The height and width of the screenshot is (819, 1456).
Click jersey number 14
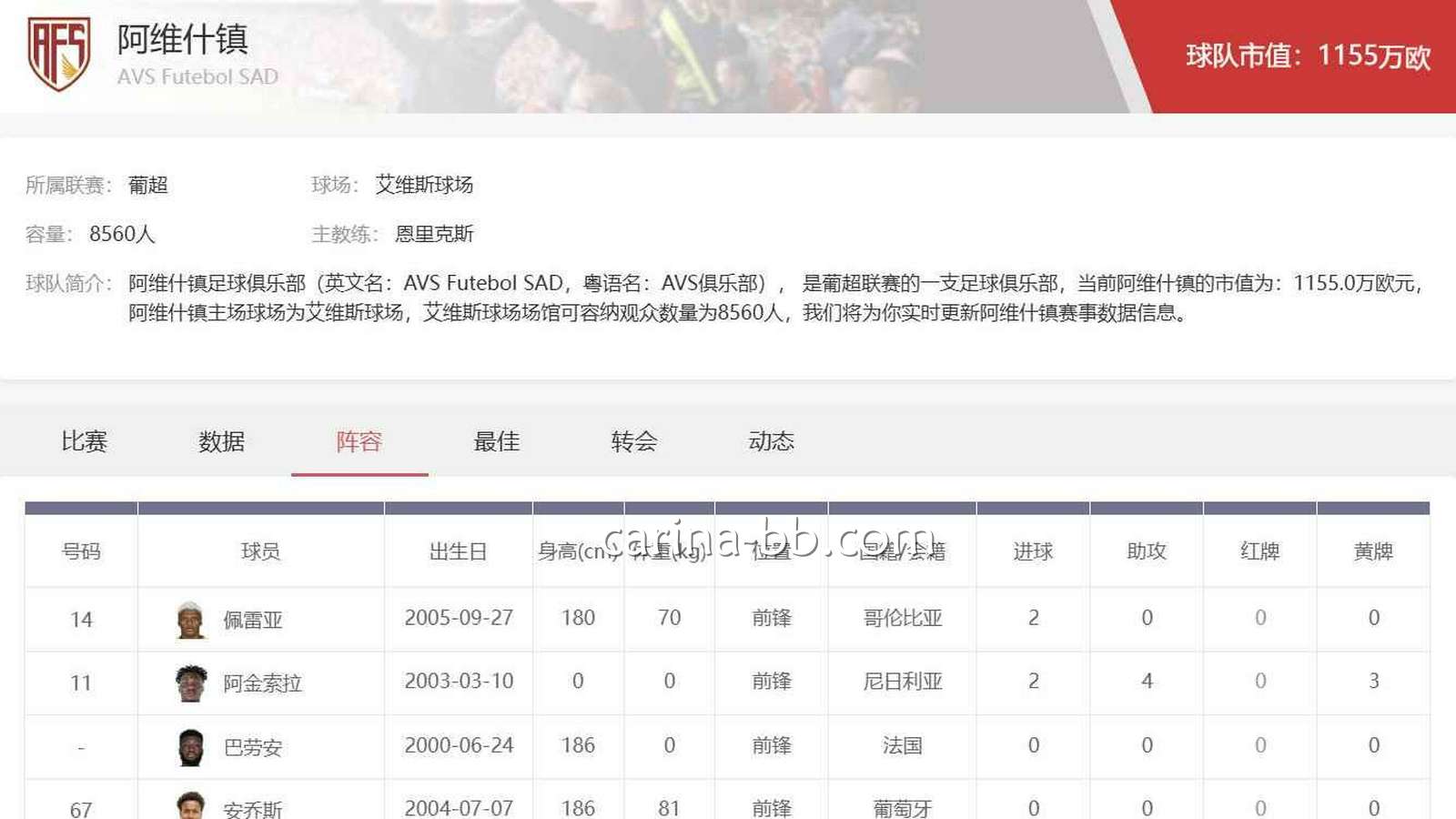tap(81, 620)
